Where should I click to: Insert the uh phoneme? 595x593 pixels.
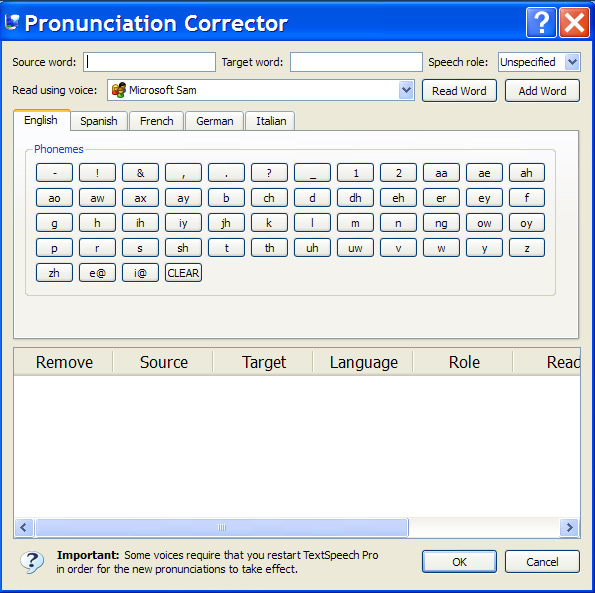point(312,248)
